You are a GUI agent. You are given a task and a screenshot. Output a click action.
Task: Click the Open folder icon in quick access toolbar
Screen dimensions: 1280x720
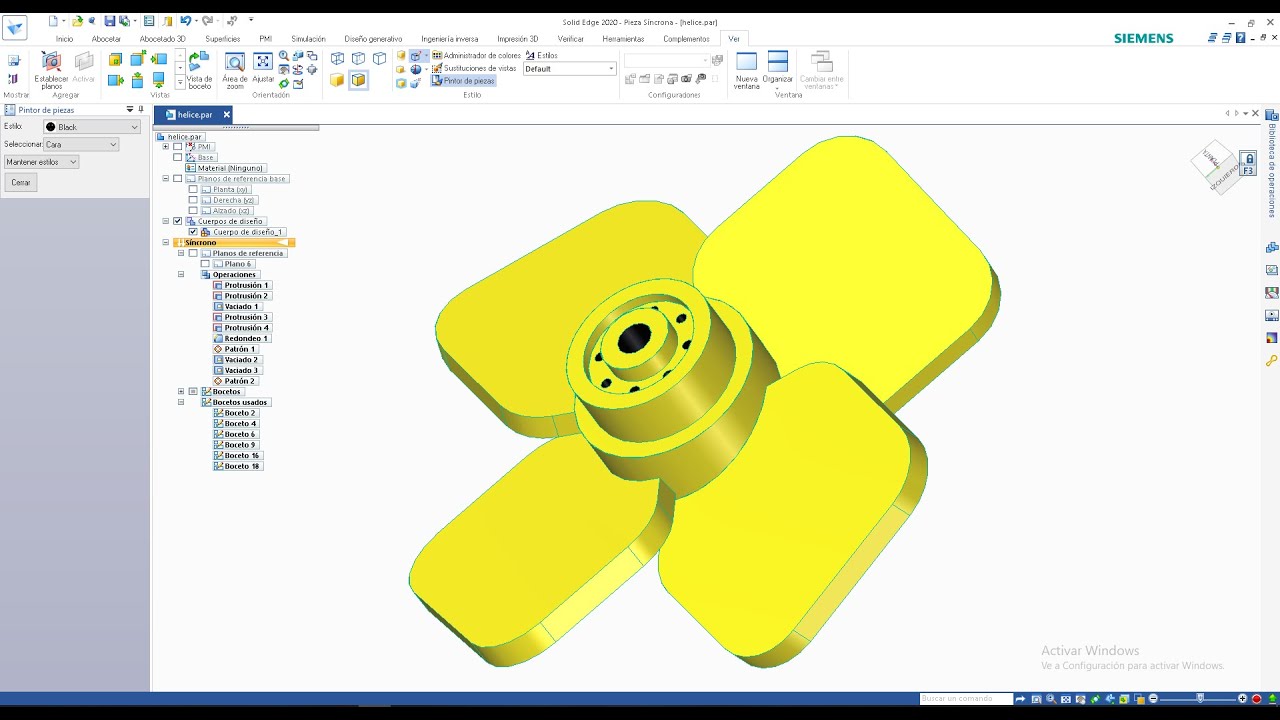pos(77,21)
